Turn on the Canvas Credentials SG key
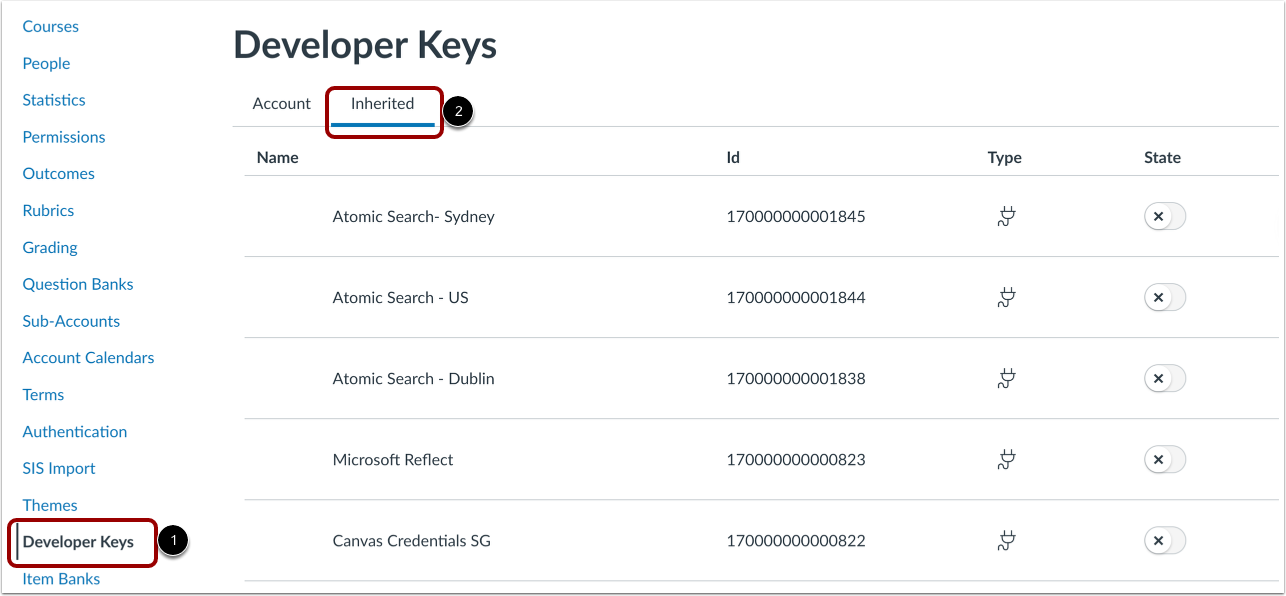 [x=1164, y=540]
